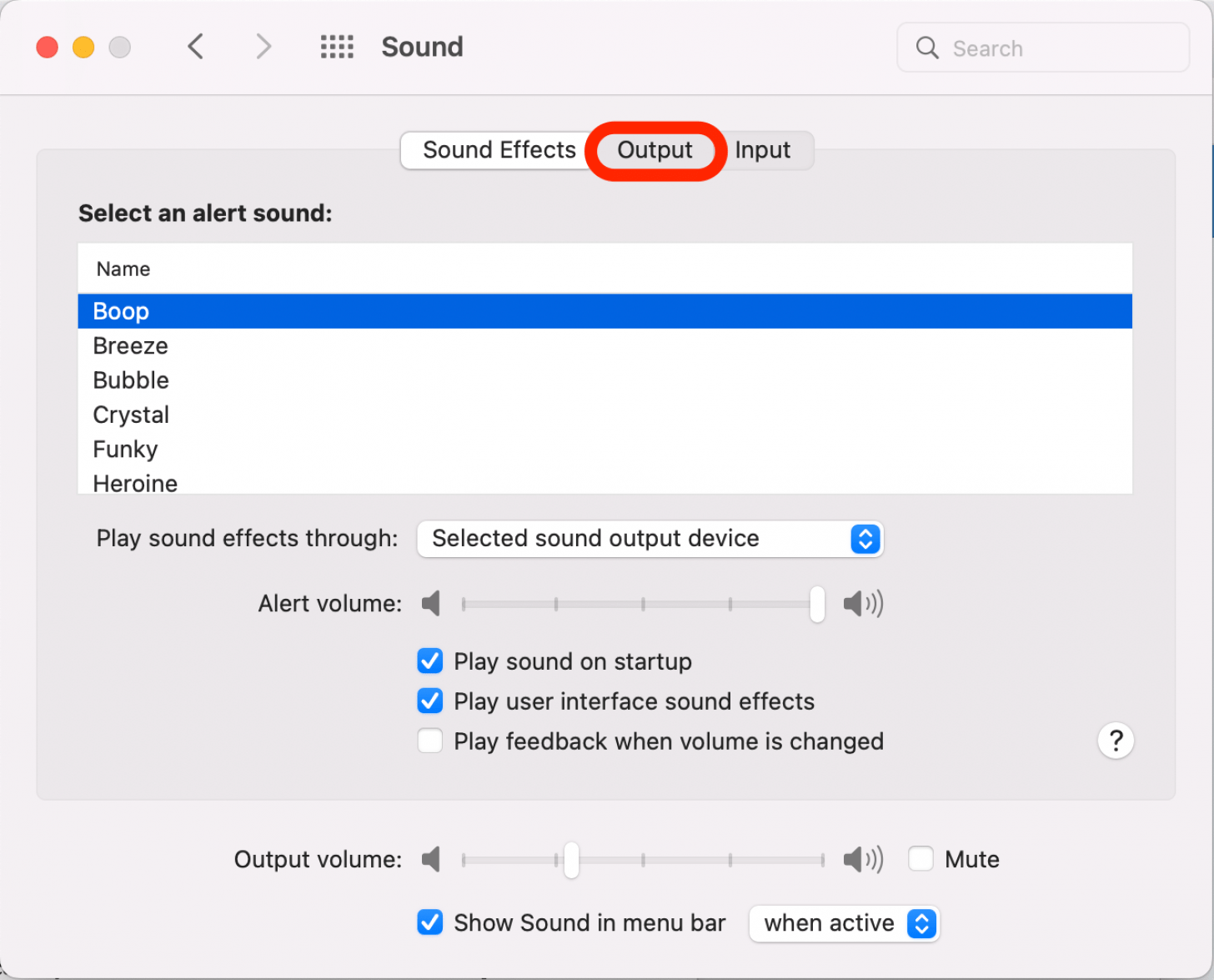The width and height of the screenshot is (1214, 980).
Task: Enable Play feedback when volume is changed
Action: [430, 741]
